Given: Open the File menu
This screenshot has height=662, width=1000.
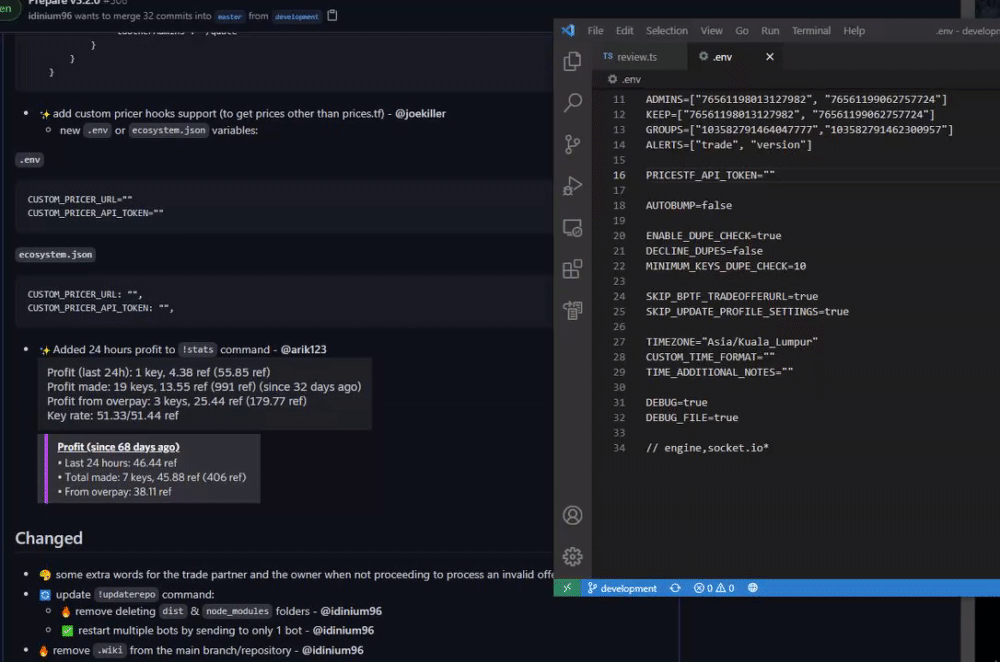Looking at the screenshot, I should click(595, 31).
